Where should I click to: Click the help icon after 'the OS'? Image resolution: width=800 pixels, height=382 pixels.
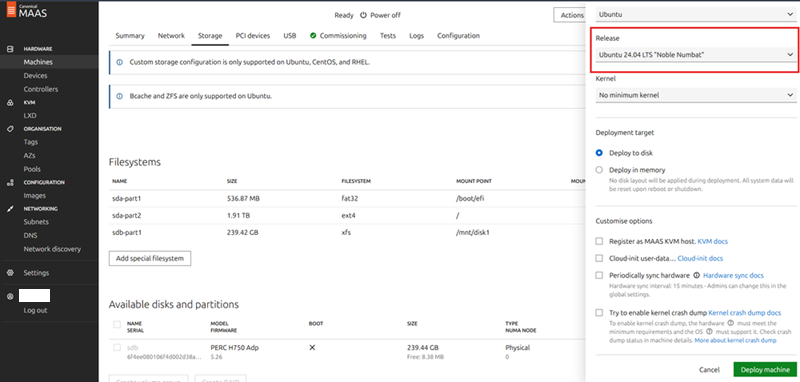[x=709, y=331]
